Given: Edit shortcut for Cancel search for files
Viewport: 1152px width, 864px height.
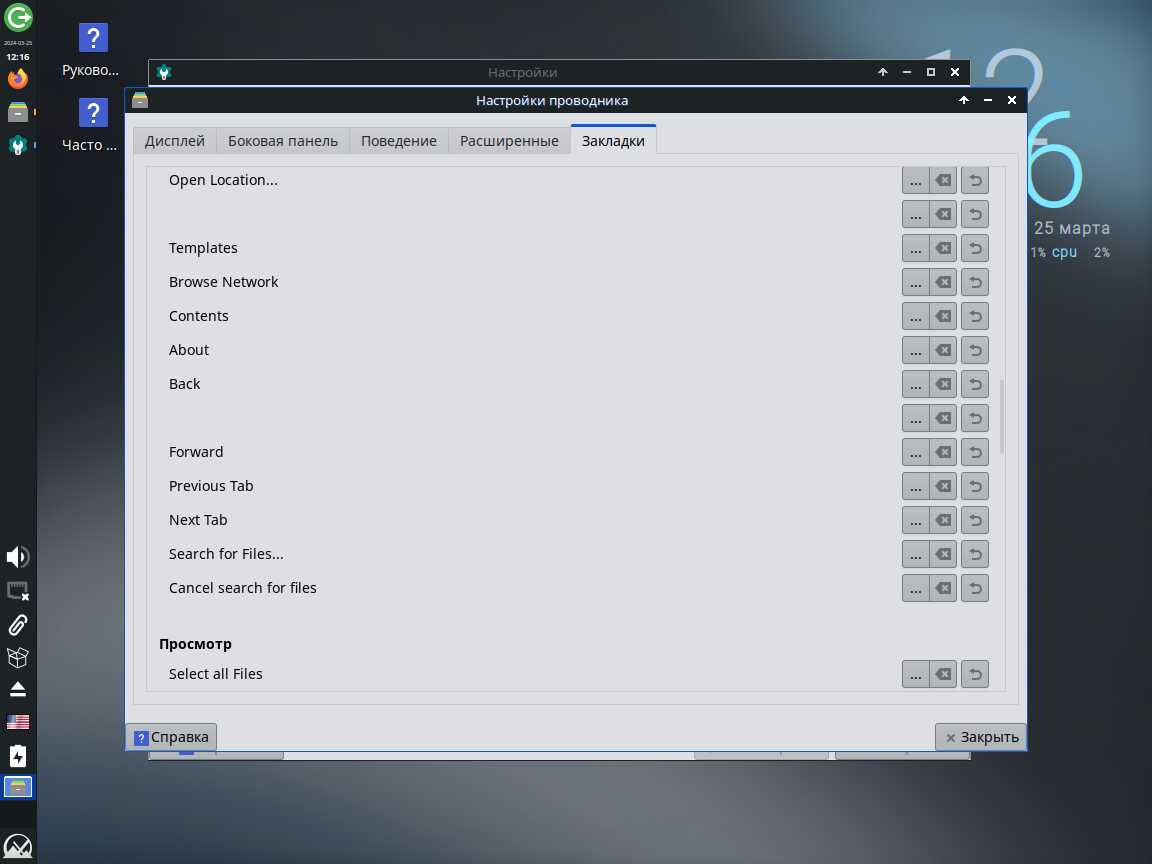Looking at the screenshot, I should 915,588.
